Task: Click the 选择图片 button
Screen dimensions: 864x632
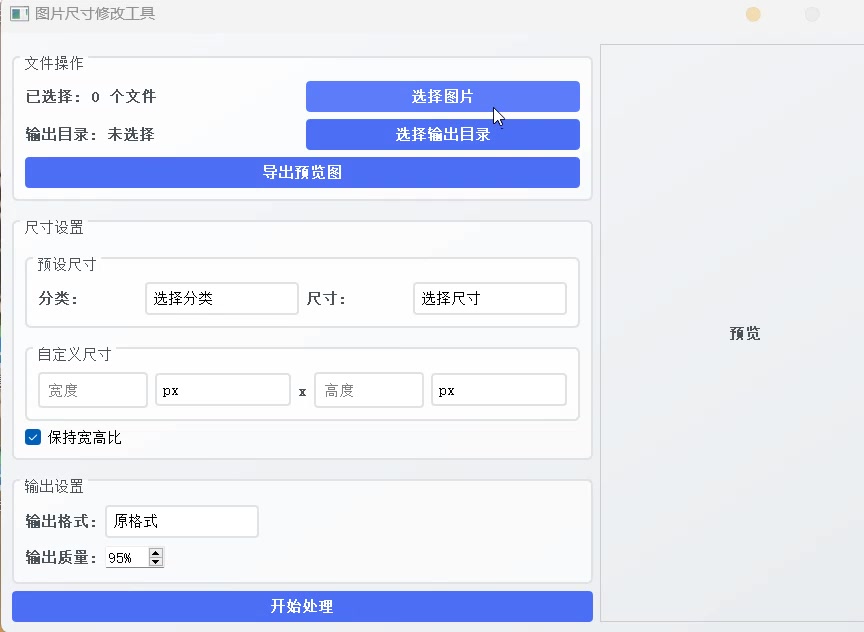Action: pyautogui.click(x=442, y=96)
